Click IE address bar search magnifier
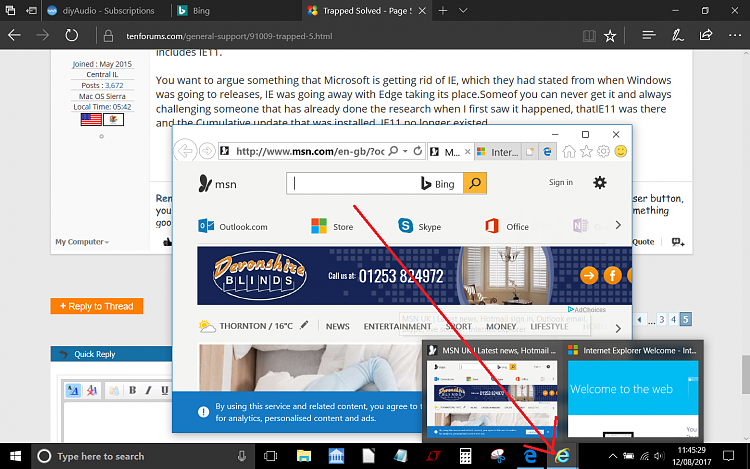The image size is (750, 469). [393, 151]
